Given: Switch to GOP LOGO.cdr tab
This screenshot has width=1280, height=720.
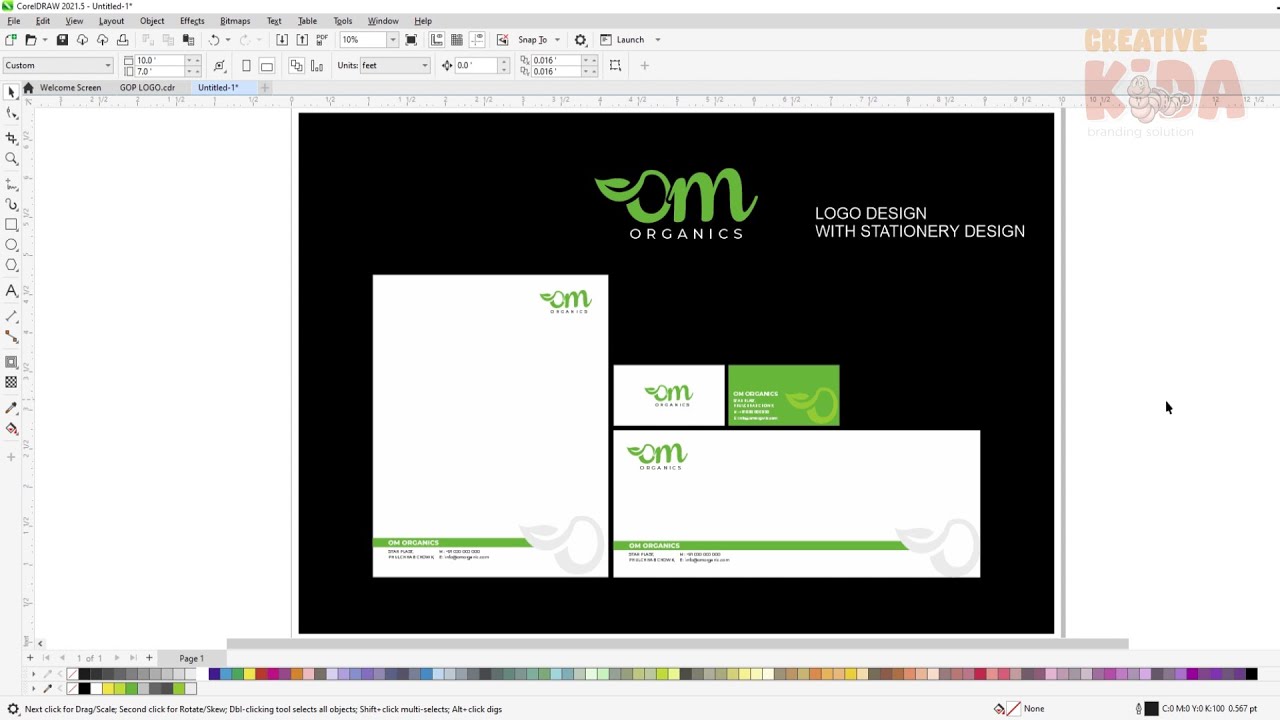Looking at the screenshot, I should pyautogui.click(x=147, y=88).
